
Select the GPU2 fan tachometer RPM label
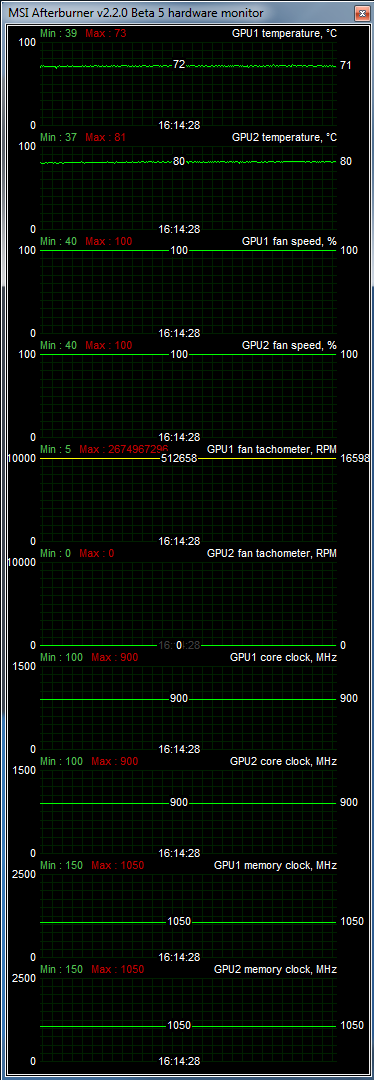[271, 553]
